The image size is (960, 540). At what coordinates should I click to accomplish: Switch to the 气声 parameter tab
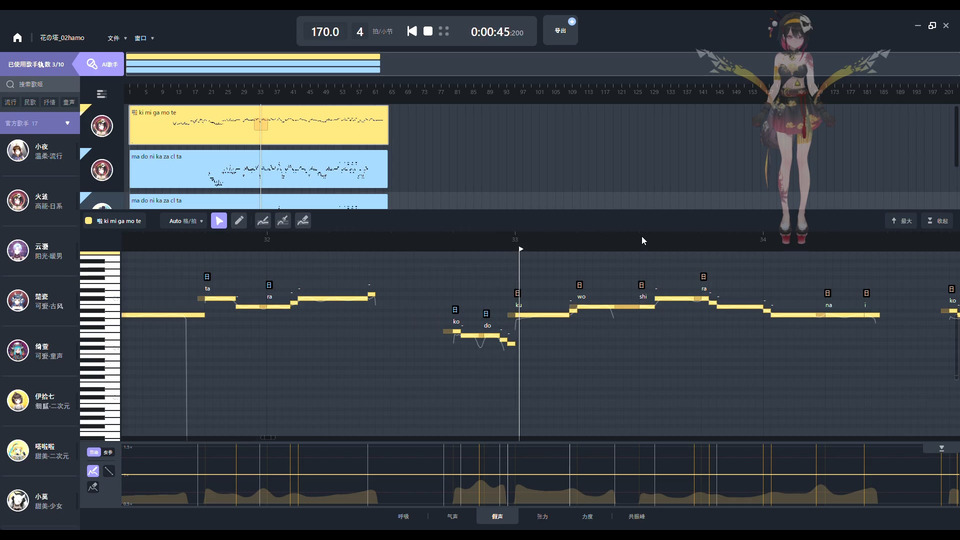point(452,517)
